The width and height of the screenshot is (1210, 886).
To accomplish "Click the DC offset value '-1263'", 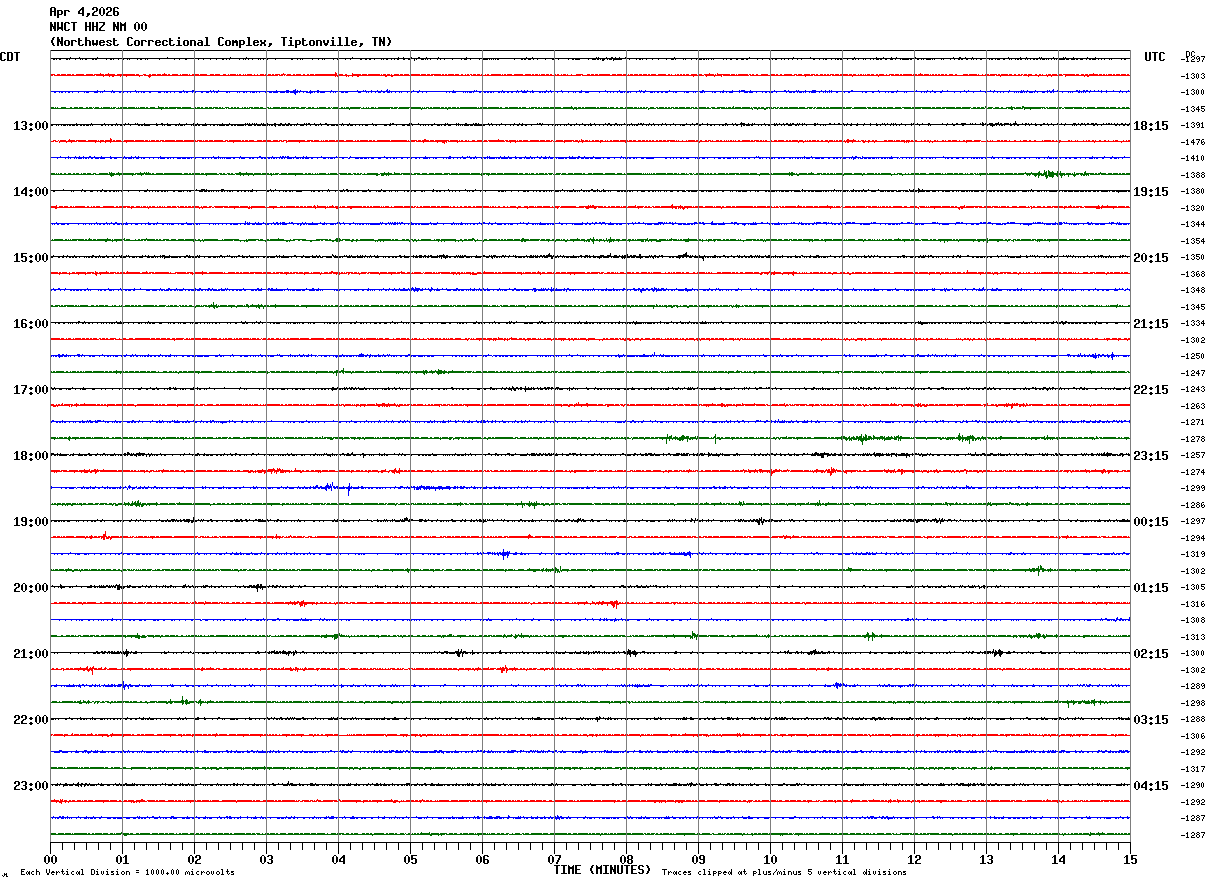I will coord(1192,406).
